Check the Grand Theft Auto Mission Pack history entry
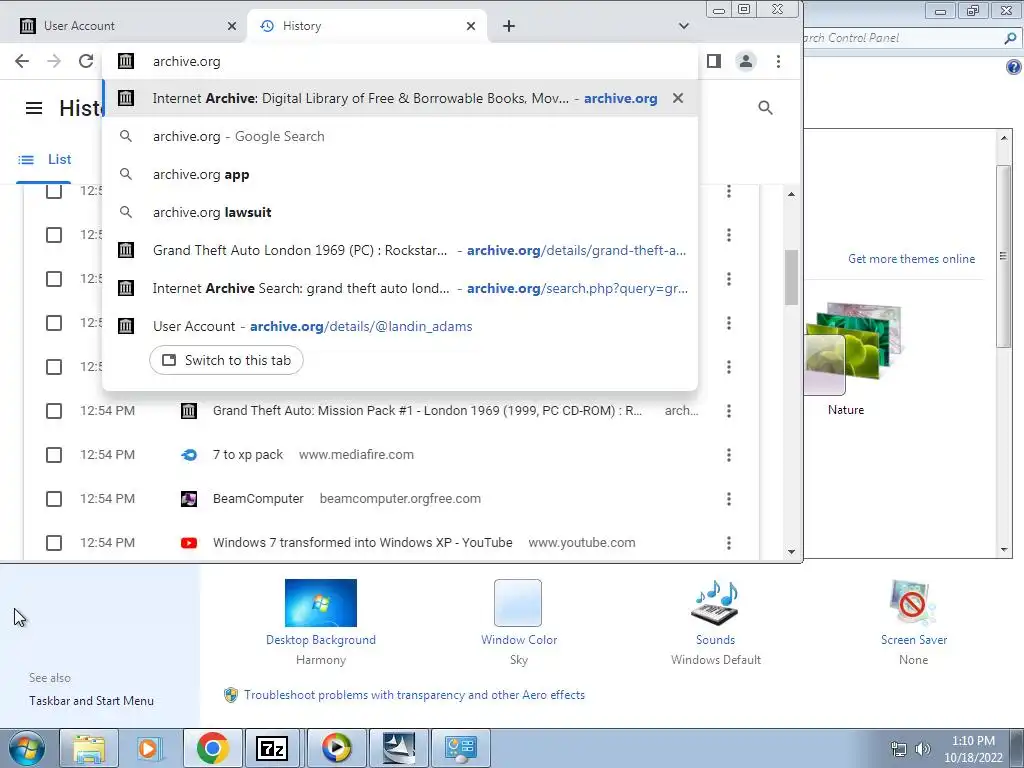Viewport: 1024px width, 768px height. (x=54, y=411)
